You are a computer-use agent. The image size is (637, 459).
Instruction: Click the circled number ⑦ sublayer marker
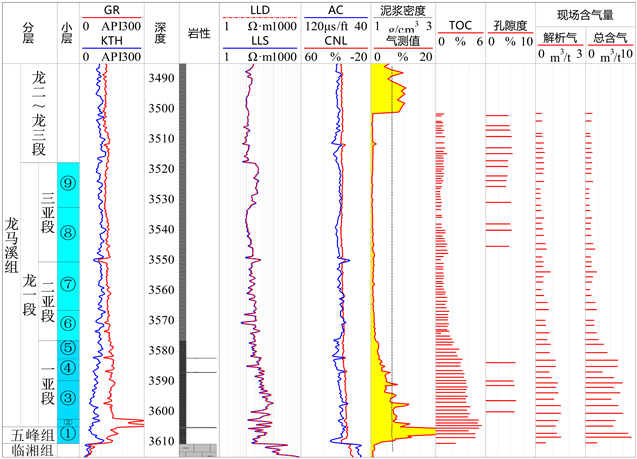(x=68, y=283)
